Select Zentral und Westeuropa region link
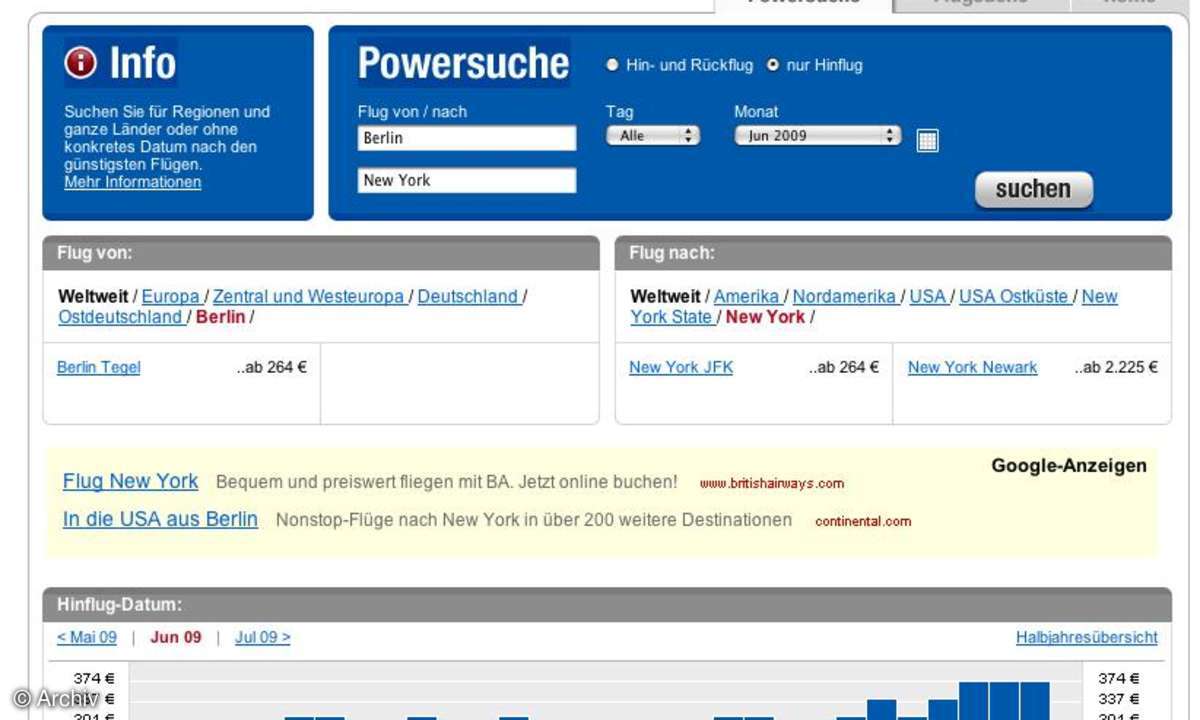Image resolution: width=1200 pixels, height=720 pixels. 309,296
